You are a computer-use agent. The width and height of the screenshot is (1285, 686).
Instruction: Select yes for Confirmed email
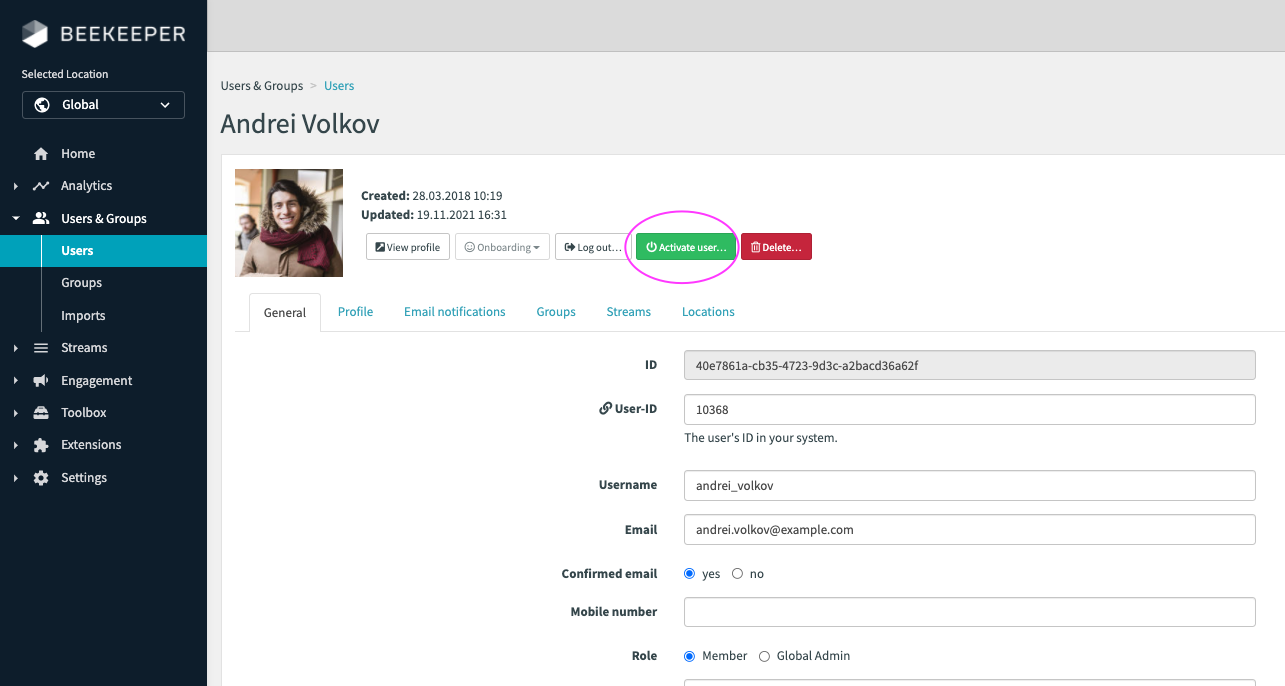[x=689, y=573]
